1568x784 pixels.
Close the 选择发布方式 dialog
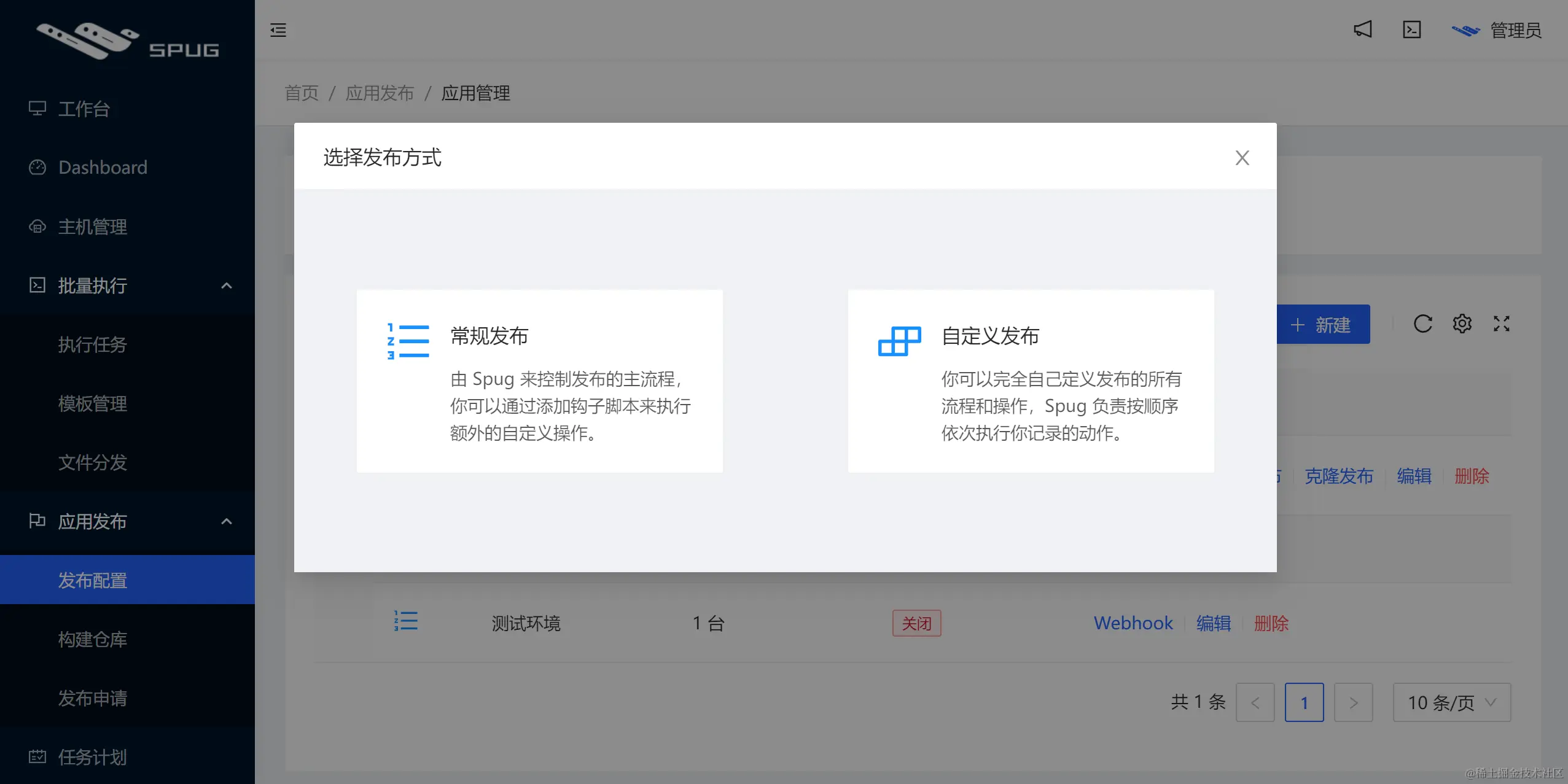pos(1242,158)
